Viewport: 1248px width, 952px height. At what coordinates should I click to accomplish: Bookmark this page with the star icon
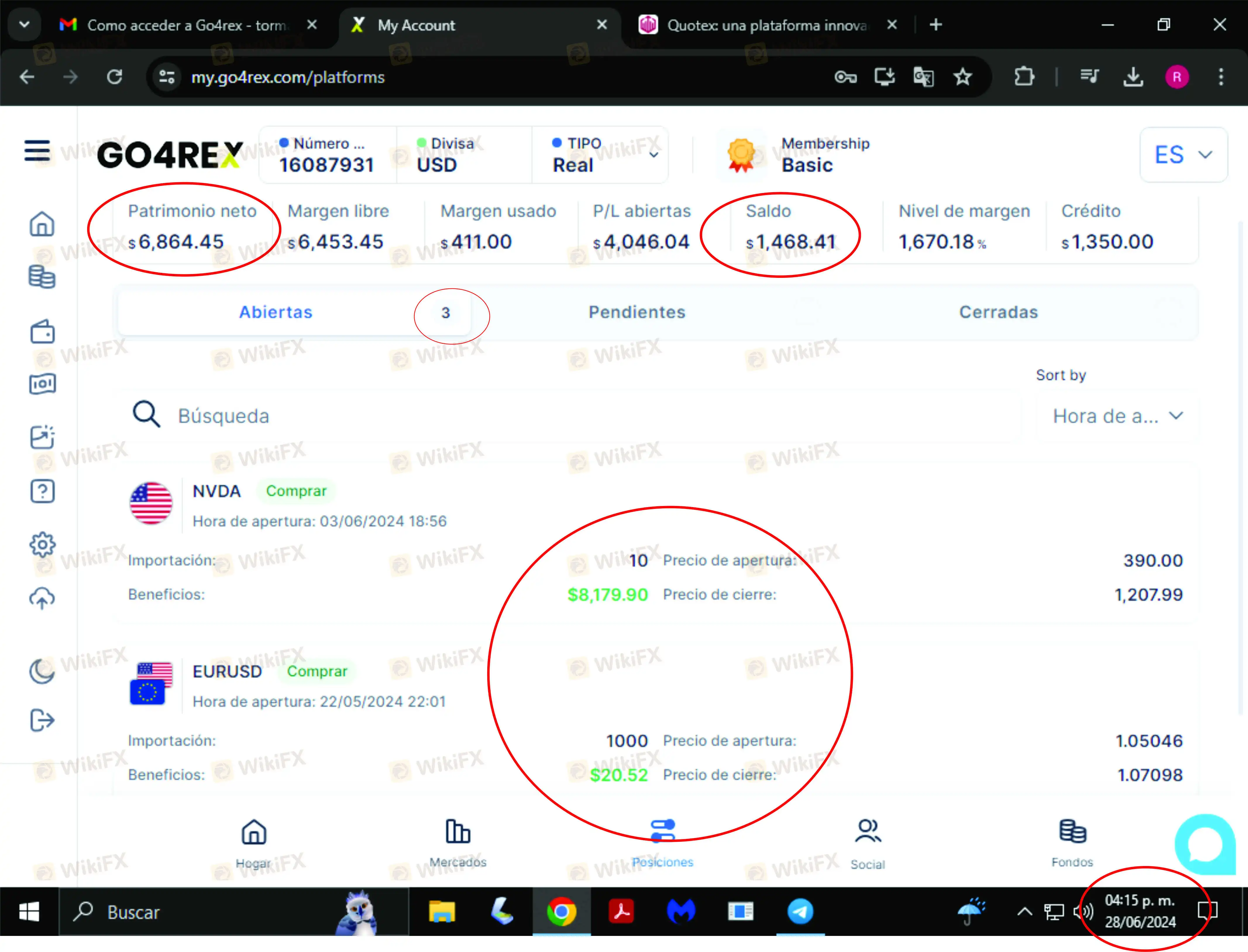pos(962,77)
